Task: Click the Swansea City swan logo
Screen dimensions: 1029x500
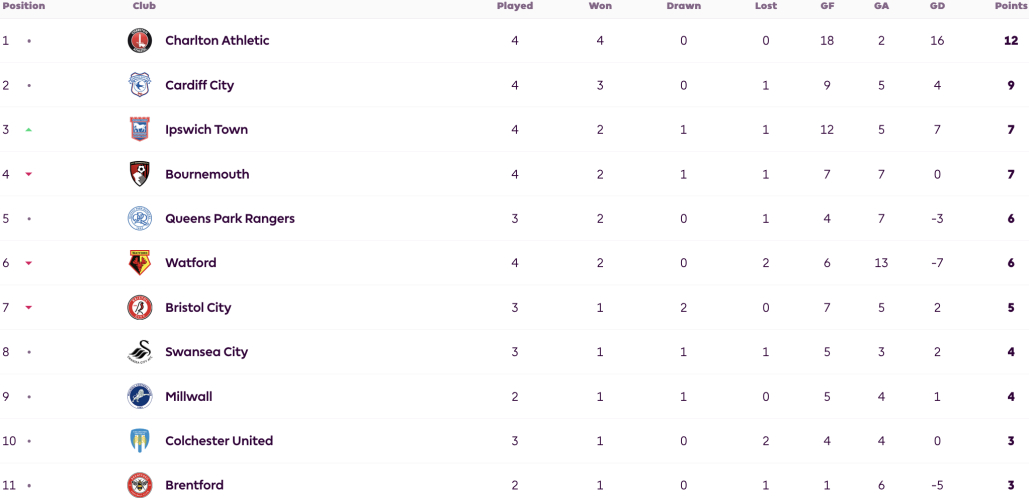Action: coord(140,352)
